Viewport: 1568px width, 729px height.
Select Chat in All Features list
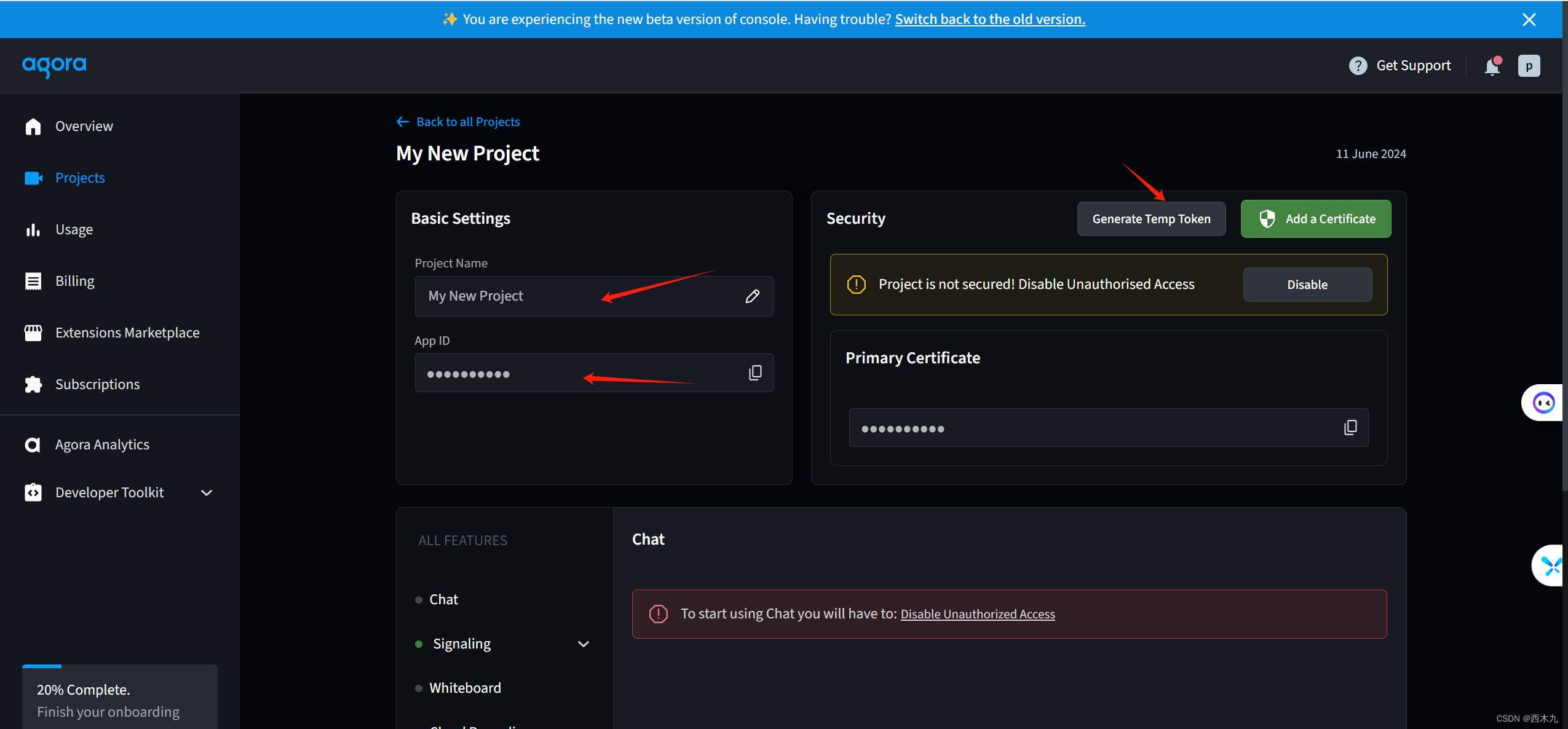pos(443,599)
